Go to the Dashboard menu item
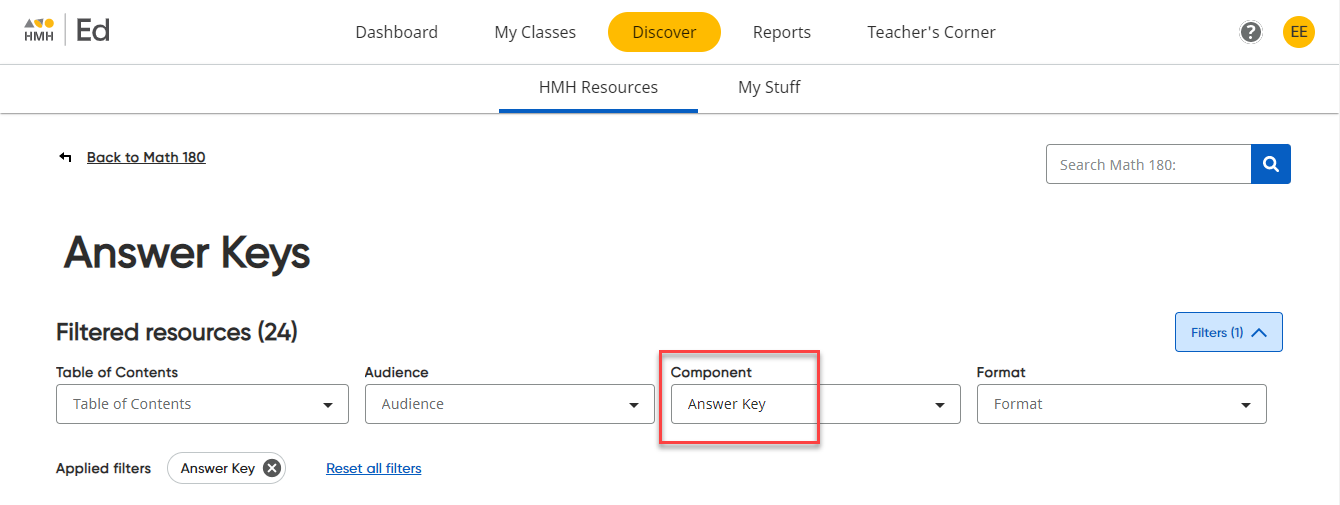1340x505 pixels. click(396, 32)
